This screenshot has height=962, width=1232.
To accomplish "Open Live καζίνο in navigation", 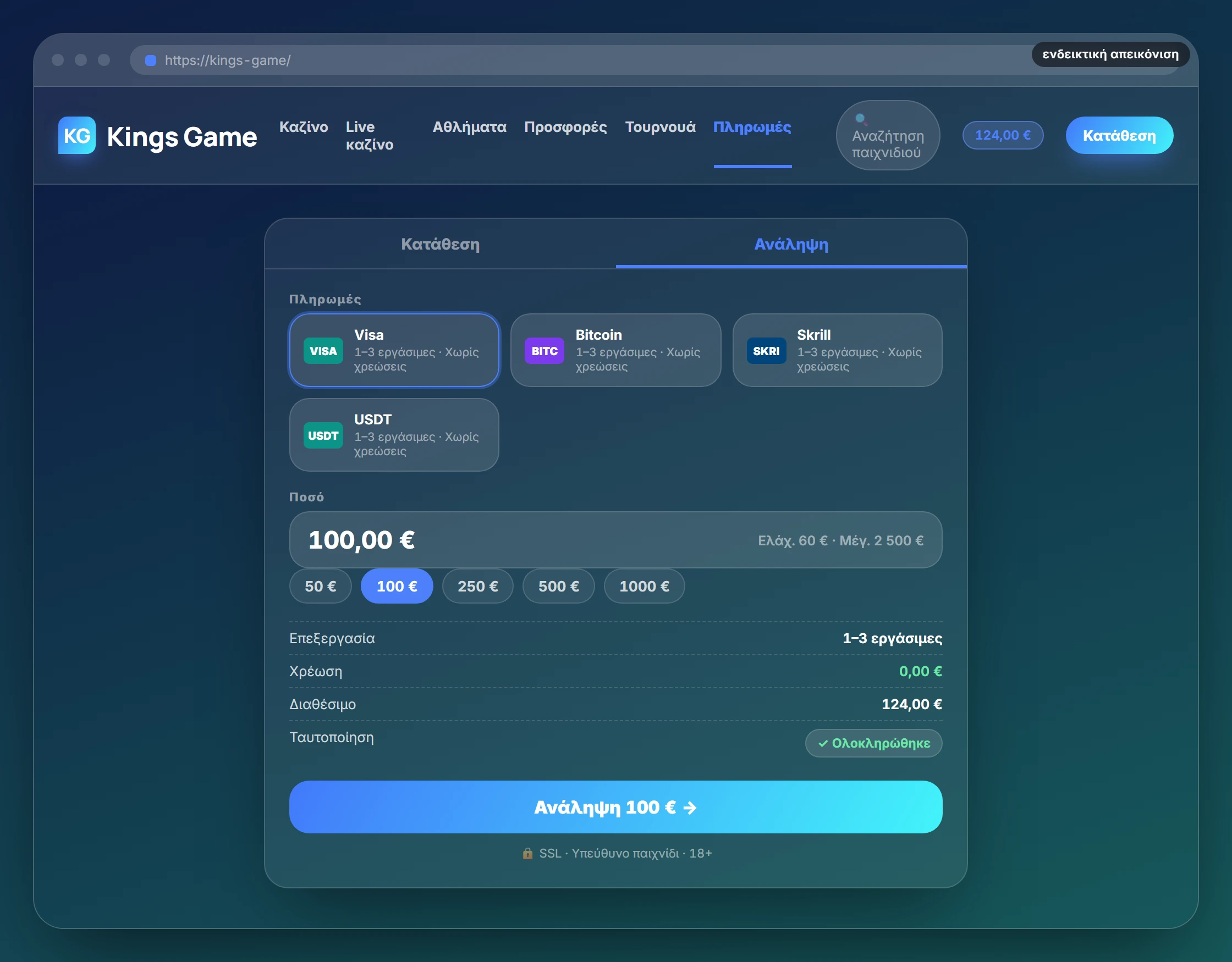I will tap(370, 135).
